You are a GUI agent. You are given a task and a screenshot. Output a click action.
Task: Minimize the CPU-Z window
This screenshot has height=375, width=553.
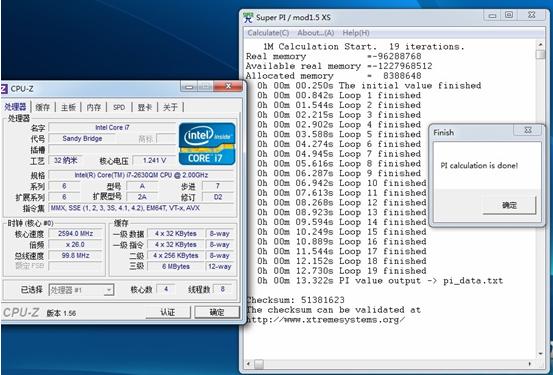pyautogui.click(x=189, y=86)
